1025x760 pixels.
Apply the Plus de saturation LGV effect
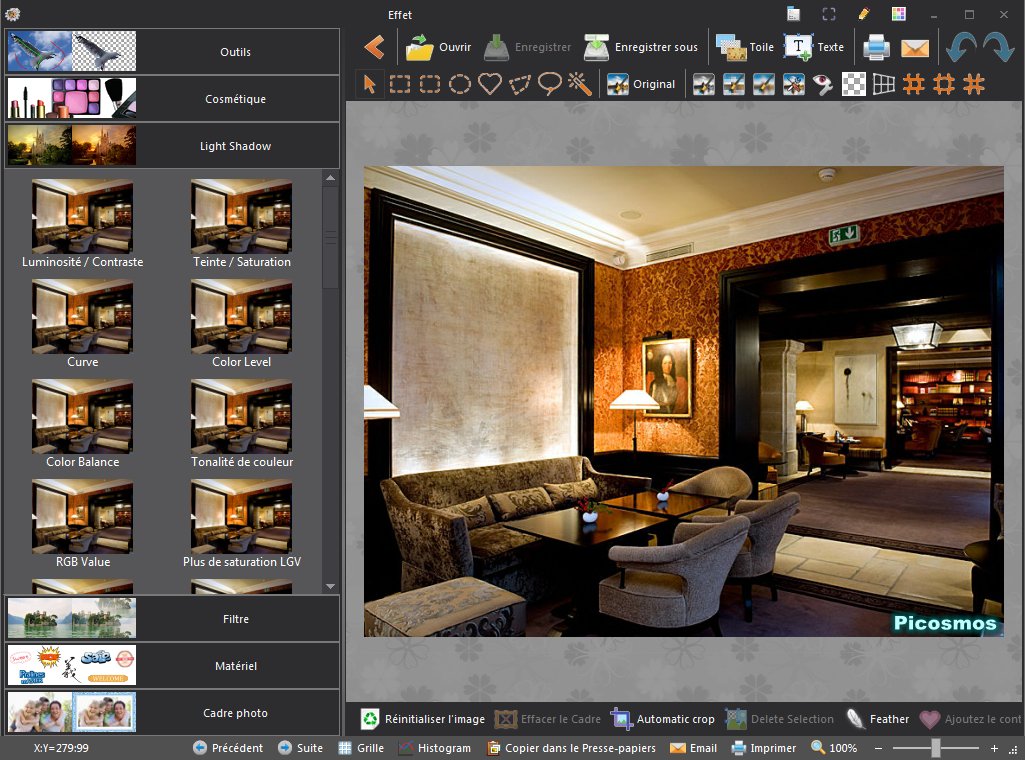click(x=242, y=524)
